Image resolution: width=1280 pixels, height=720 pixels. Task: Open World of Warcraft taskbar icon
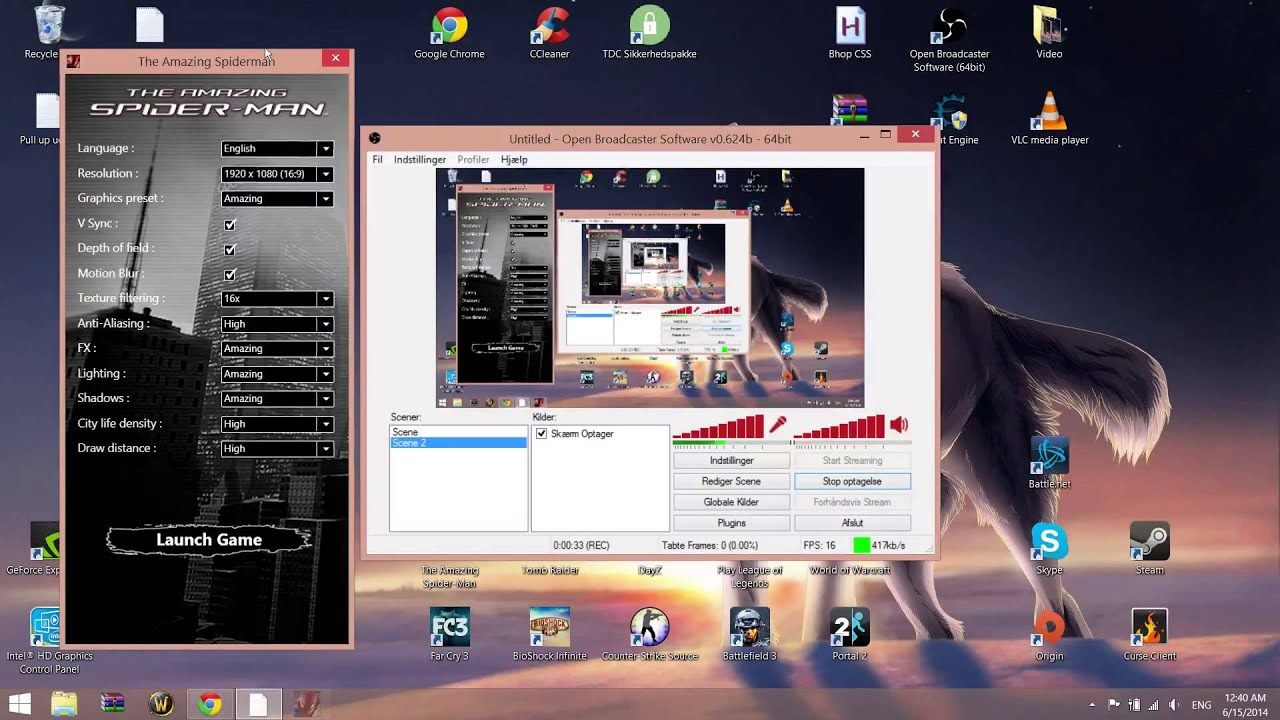[x=161, y=704]
